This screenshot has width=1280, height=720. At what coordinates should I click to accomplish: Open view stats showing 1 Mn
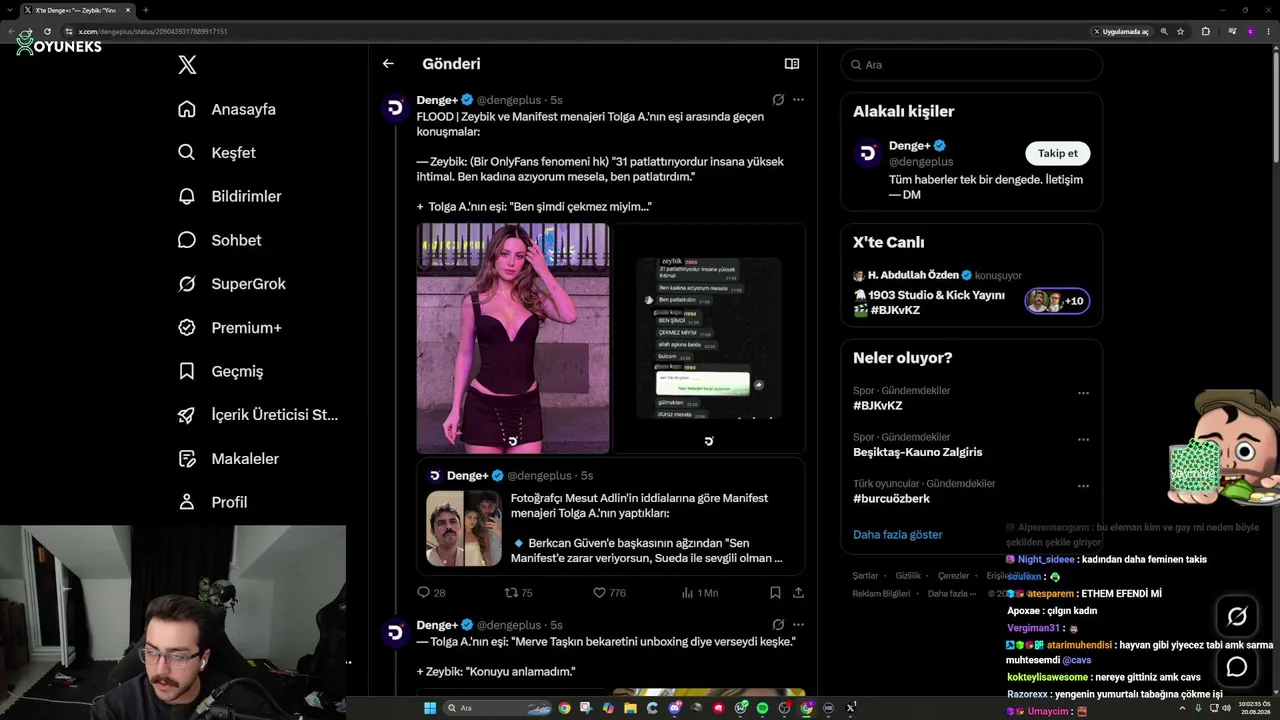tap(700, 593)
